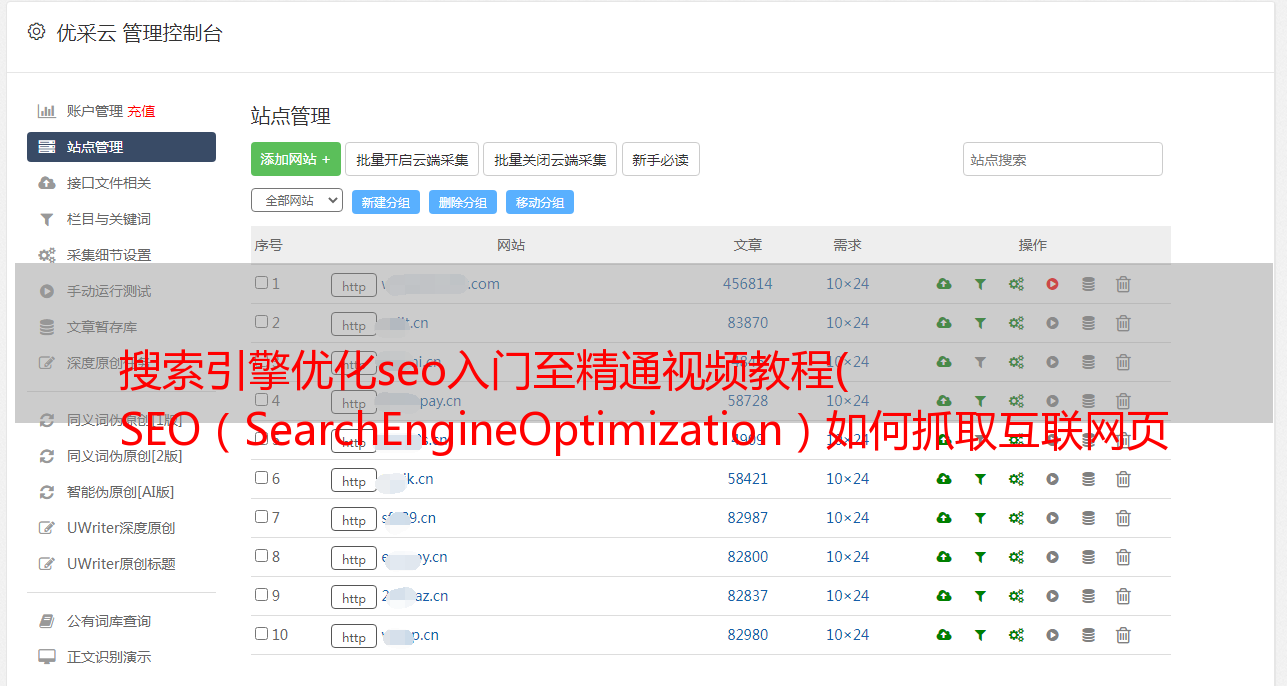The width and height of the screenshot is (1287, 686).
Task: Open the gears settings icon in row 8
Action: click(x=1016, y=557)
